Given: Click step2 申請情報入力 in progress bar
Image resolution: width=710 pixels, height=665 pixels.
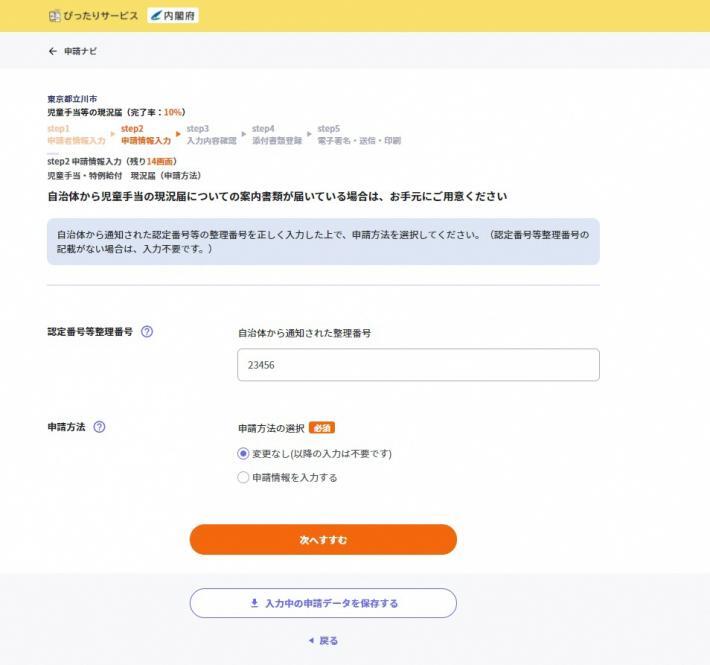Looking at the screenshot, I should [146, 134].
